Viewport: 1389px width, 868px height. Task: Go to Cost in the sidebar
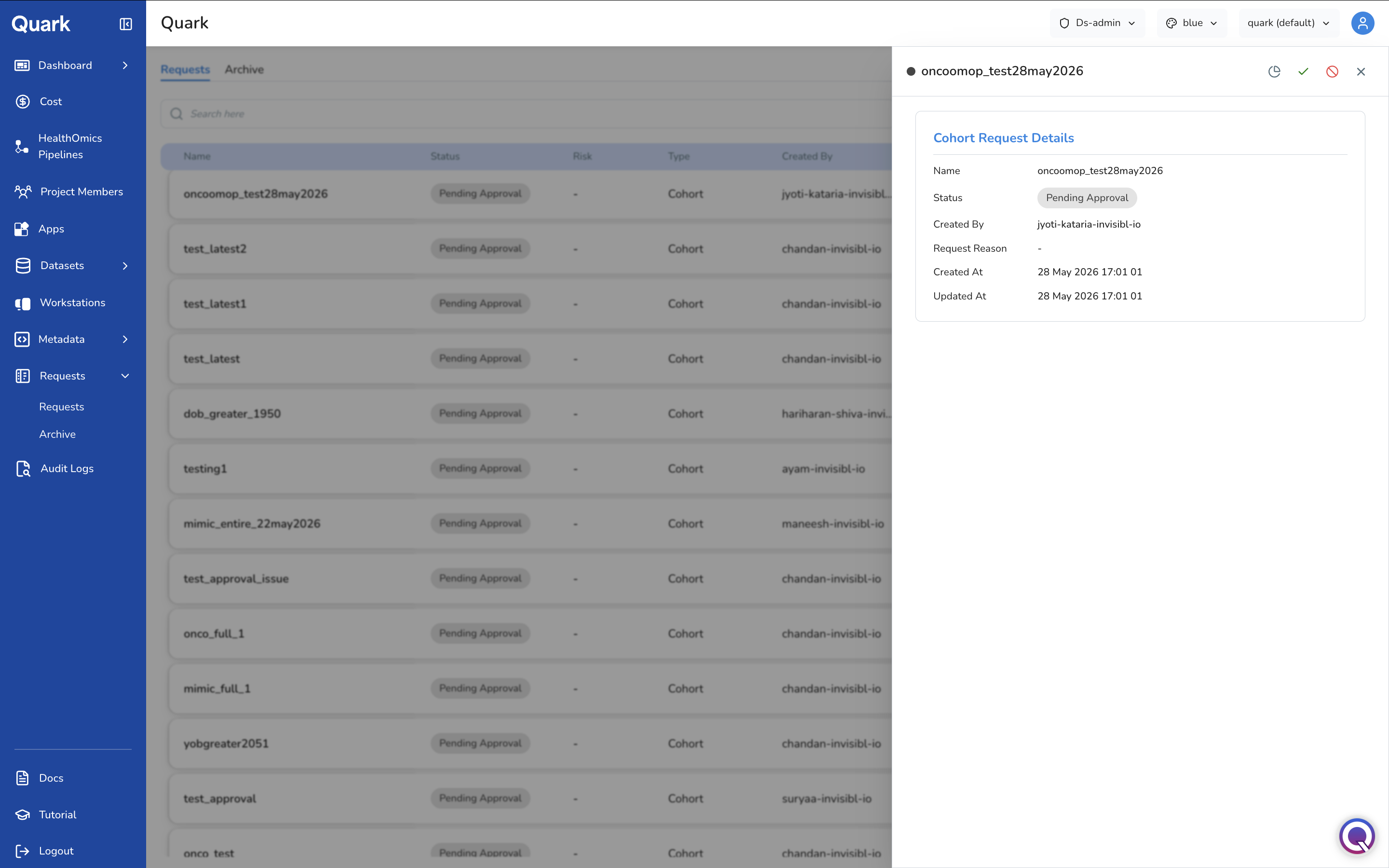51,102
